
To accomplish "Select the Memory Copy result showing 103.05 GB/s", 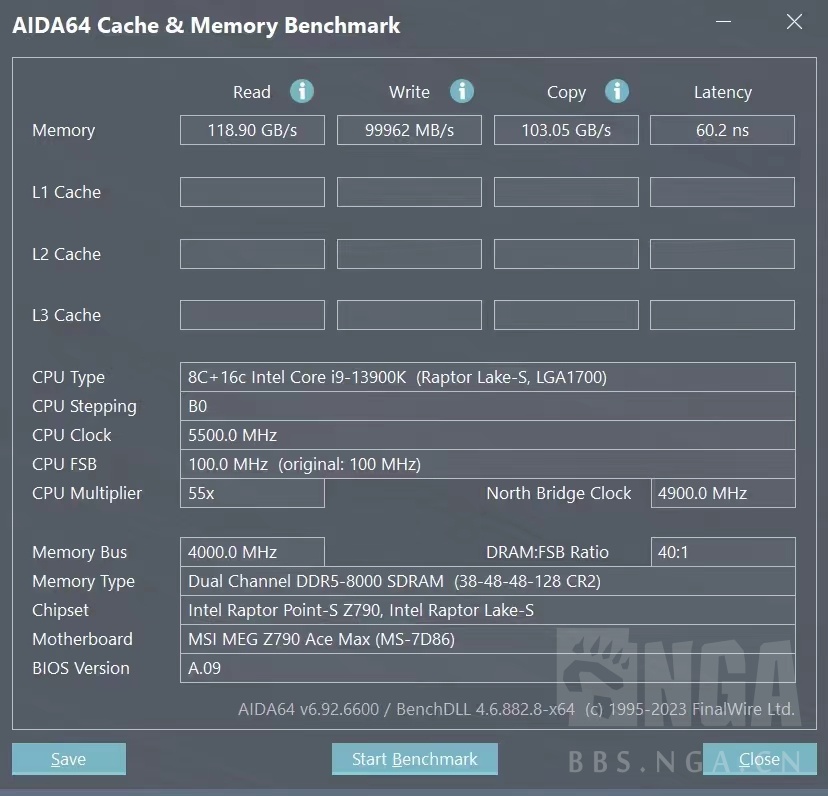I will click(x=566, y=129).
